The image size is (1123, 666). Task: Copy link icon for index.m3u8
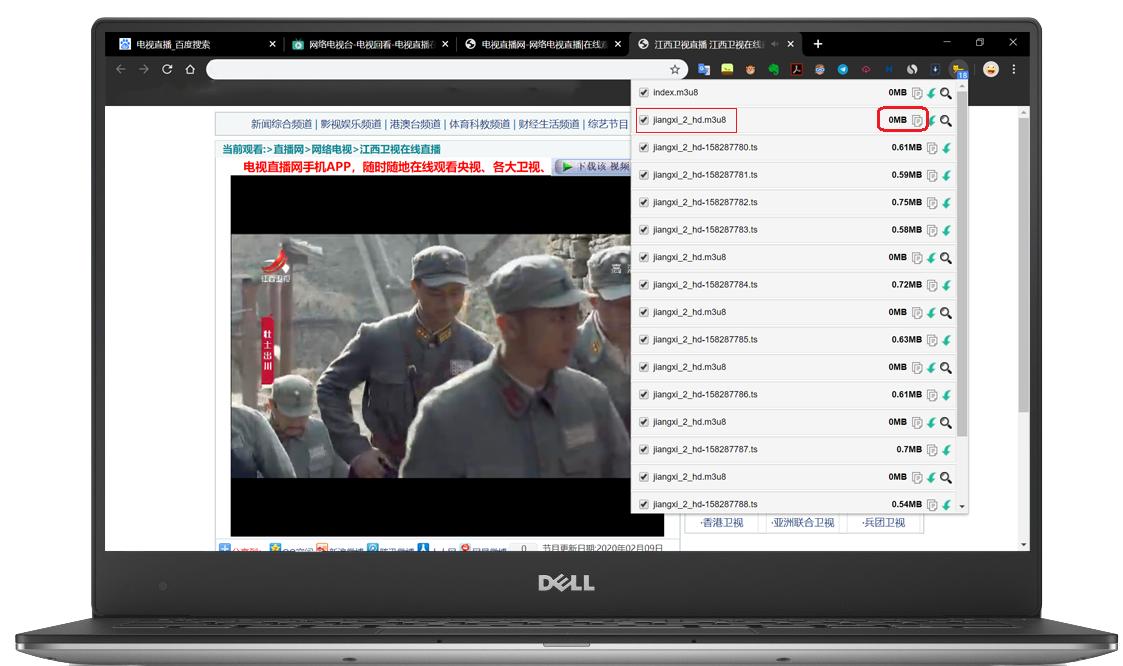[x=917, y=93]
